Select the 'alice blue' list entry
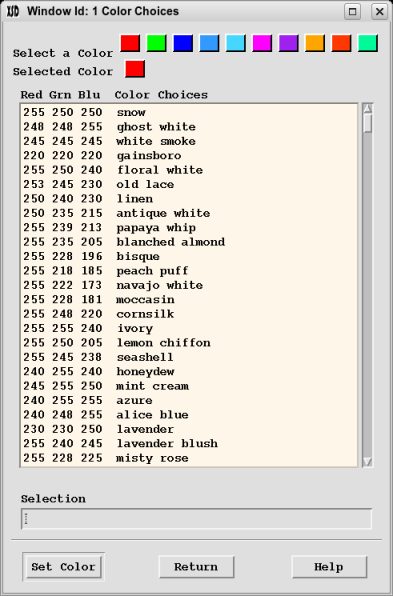The image size is (393, 596). pyautogui.click(x=189, y=415)
